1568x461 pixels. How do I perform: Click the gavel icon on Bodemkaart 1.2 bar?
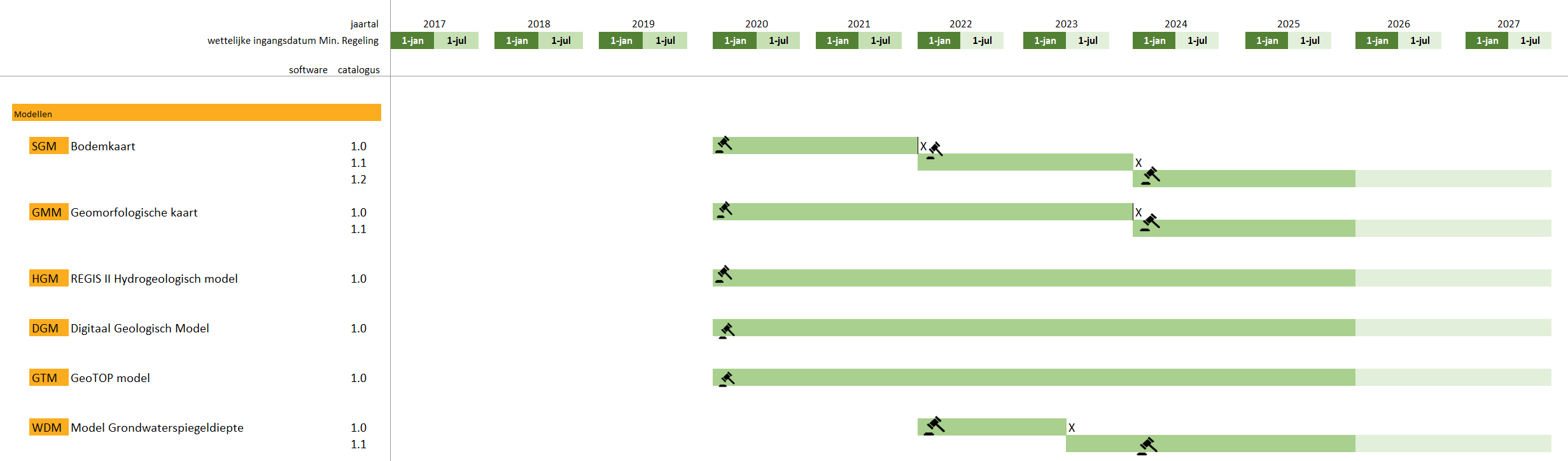(1151, 176)
